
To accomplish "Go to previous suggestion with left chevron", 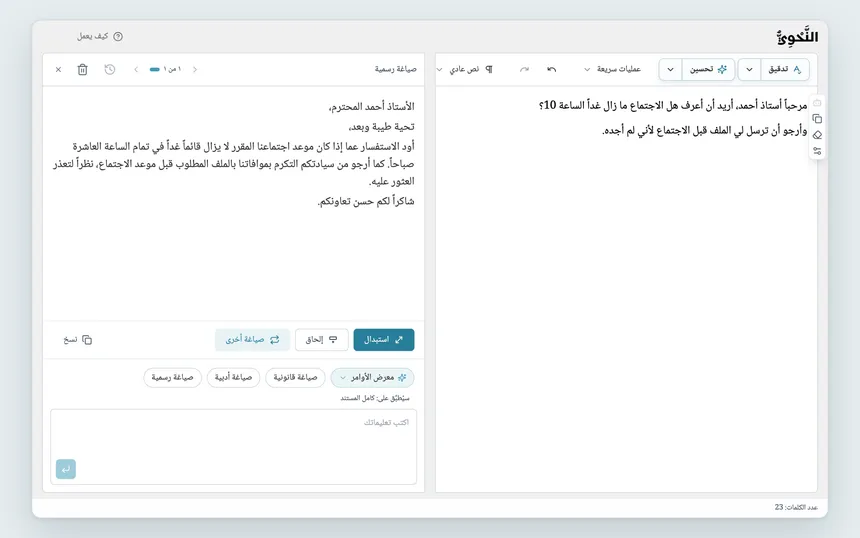I will point(136,70).
